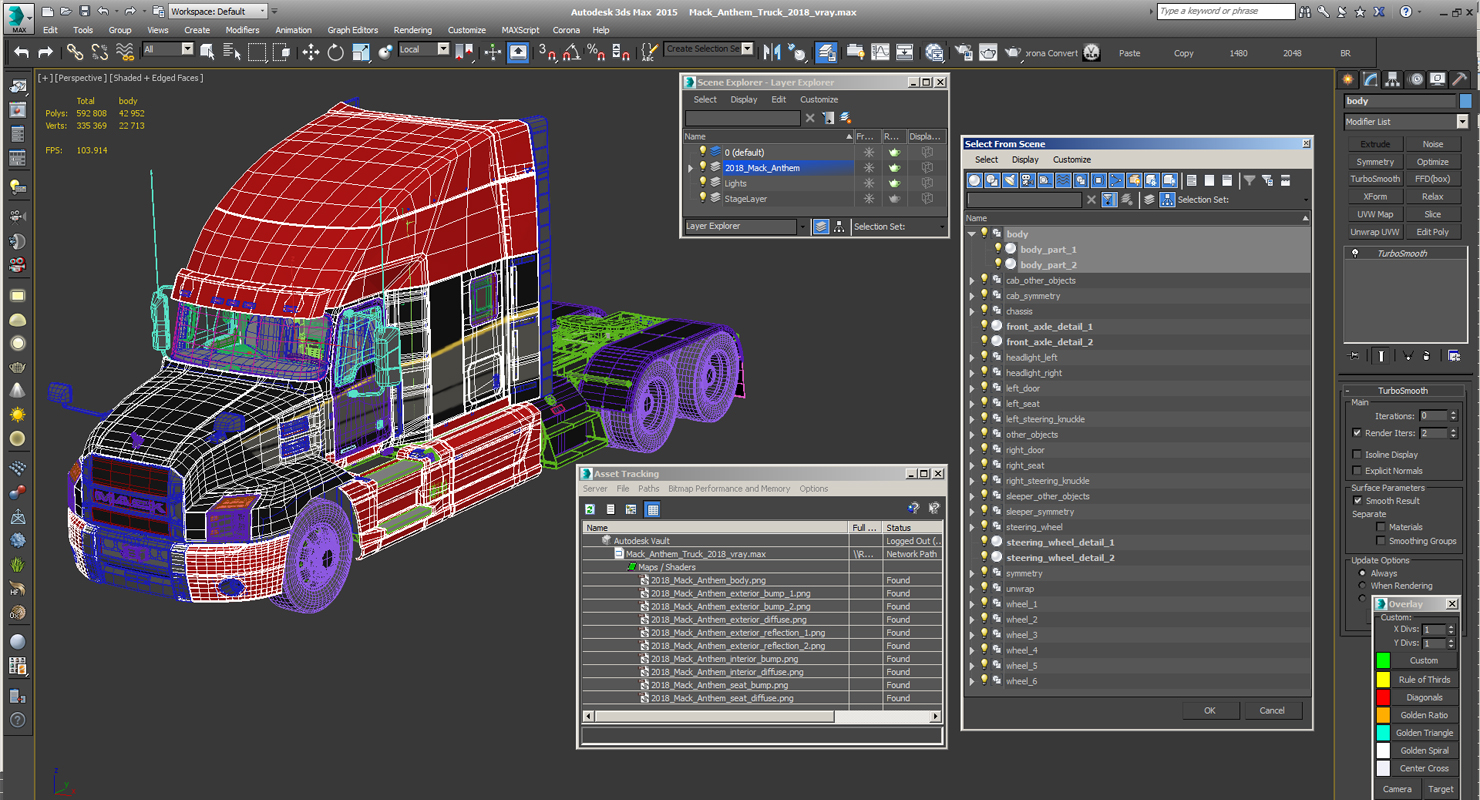The image size is (1480, 800).
Task: Click the Rule of Thirds overlay button
Action: [1424, 679]
